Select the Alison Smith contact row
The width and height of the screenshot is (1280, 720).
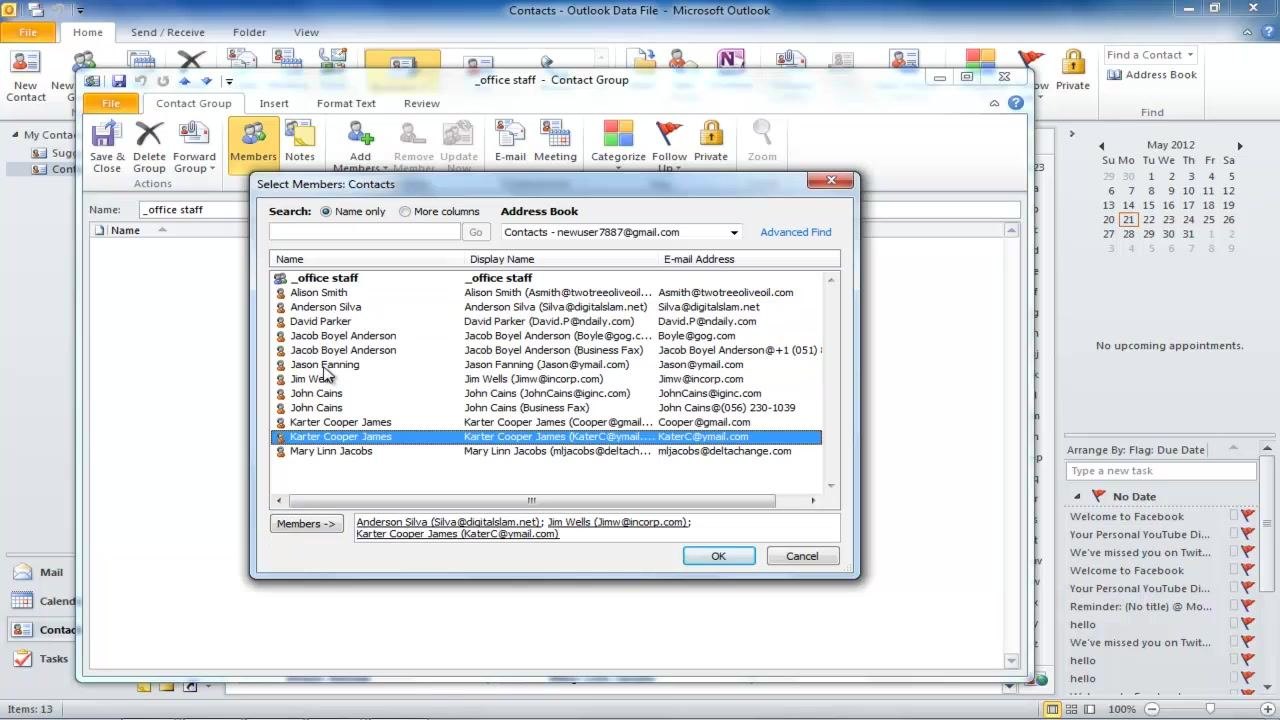[x=546, y=293]
